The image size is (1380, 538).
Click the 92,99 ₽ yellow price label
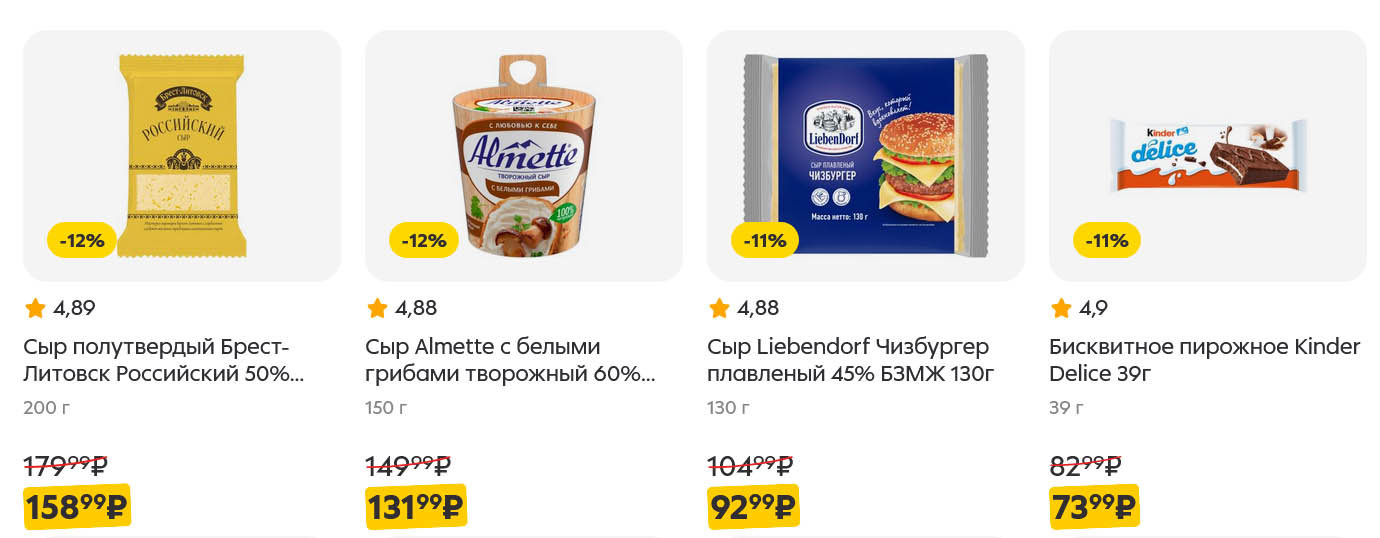coord(753,507)
